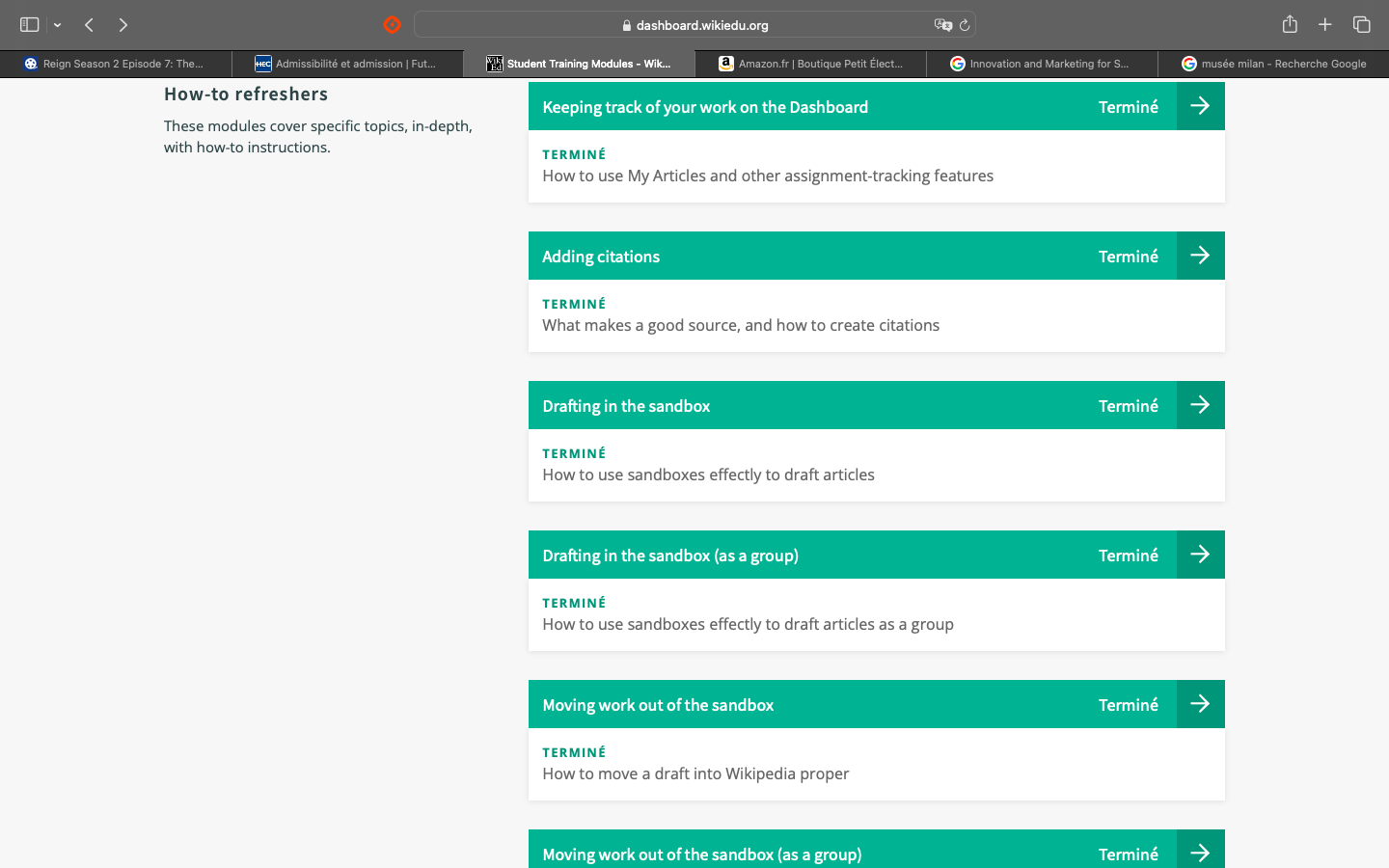Screen dimensions: 1389x868
Task: Go back with the back arrow
Action: click(89, 25)
